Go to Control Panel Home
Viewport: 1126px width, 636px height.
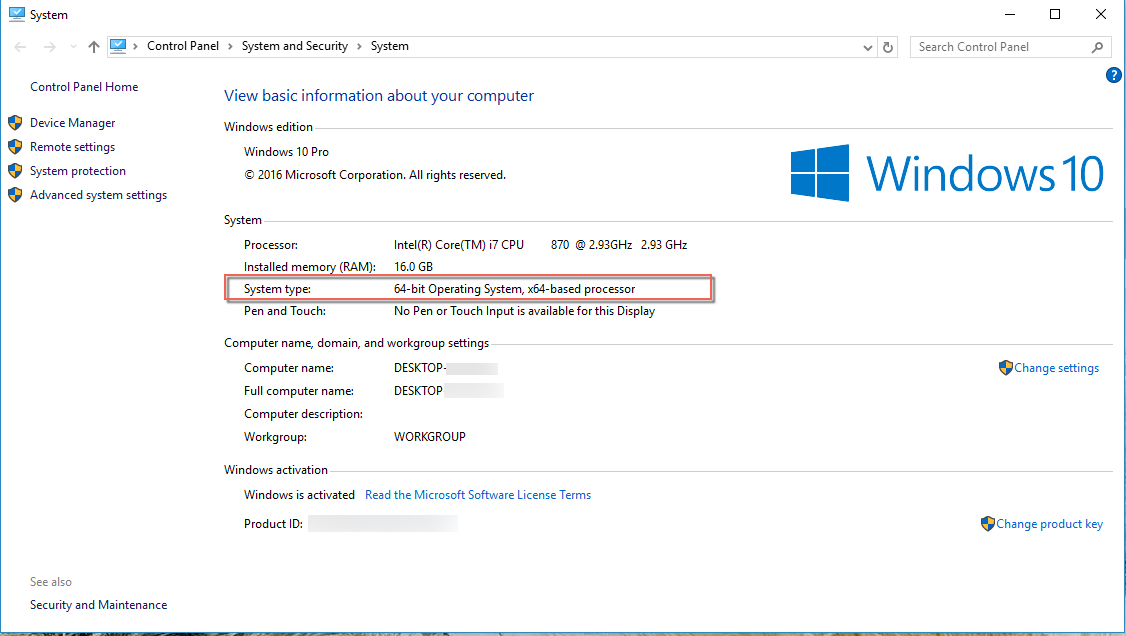[x=84, y=87]
